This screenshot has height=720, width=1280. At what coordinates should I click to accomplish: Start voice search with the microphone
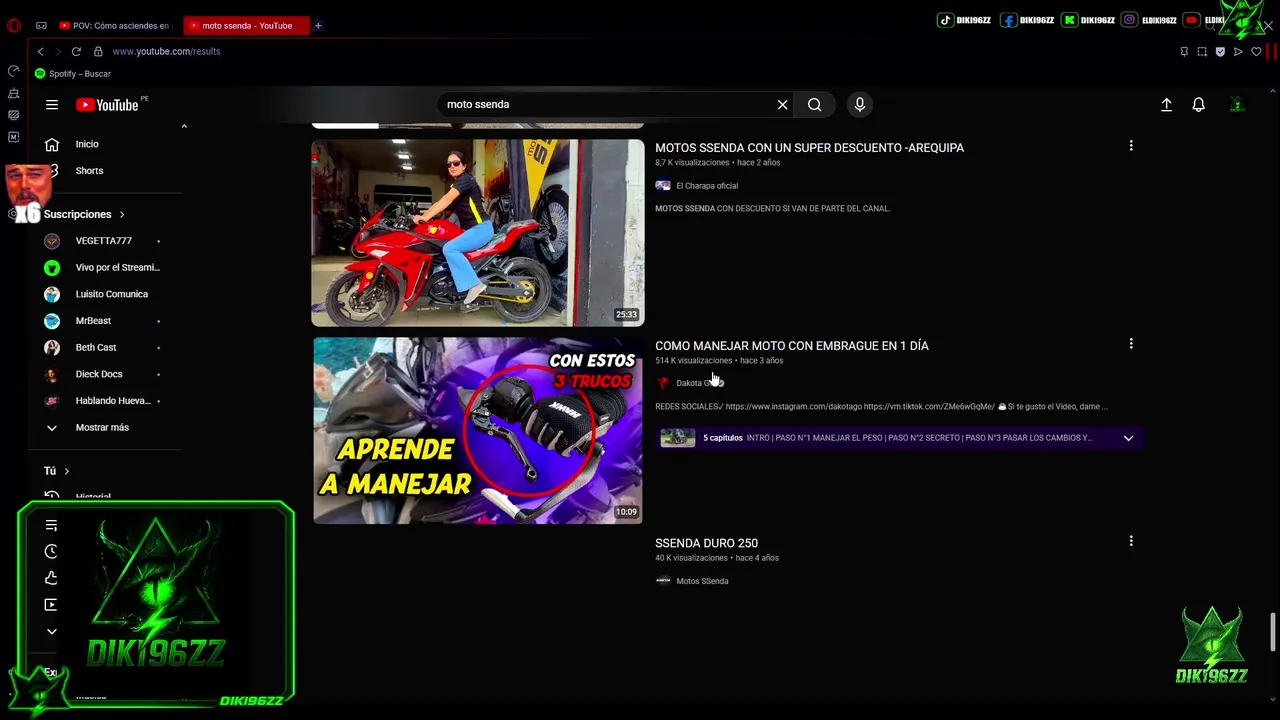(859, 105)
